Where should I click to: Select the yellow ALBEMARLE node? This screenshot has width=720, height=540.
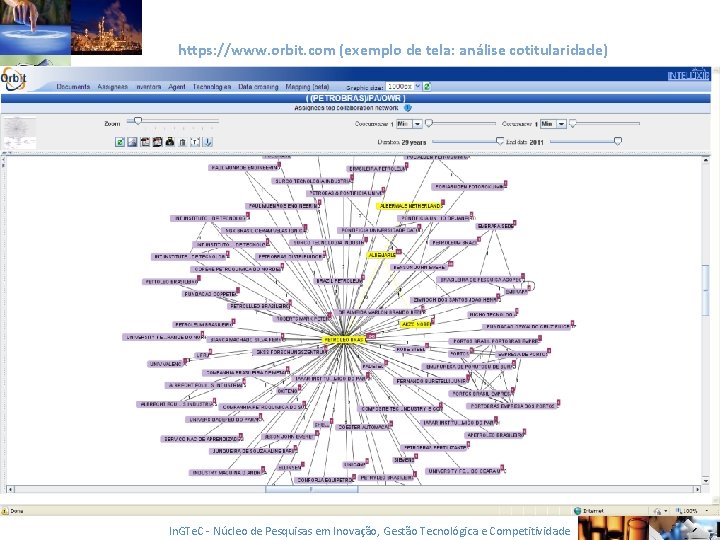pyautogui.click(x=381, y=255)
